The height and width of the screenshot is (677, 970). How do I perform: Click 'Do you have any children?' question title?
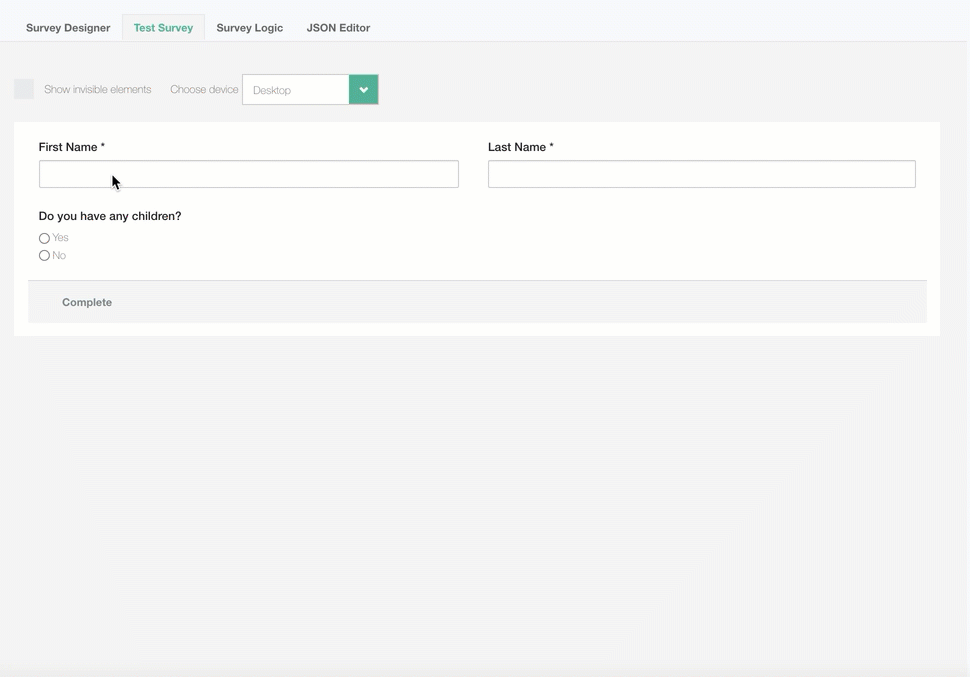coord(110,216)
